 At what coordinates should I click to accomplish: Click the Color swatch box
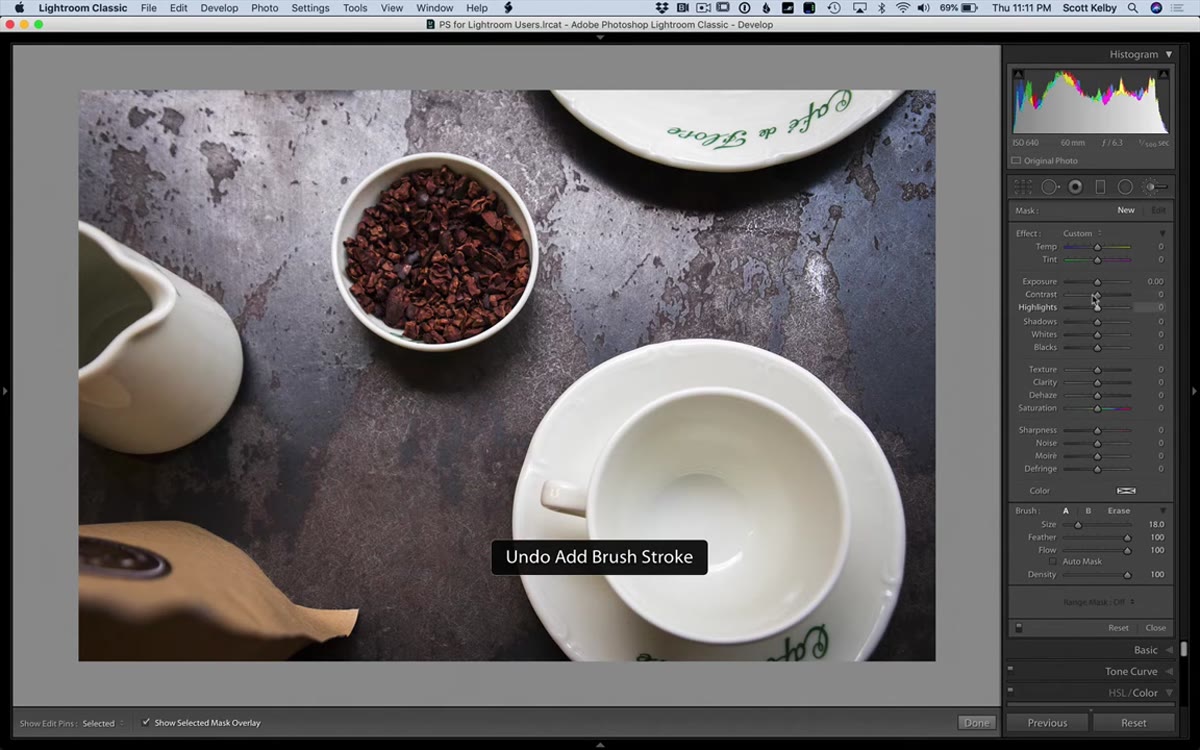[1126, 491]
